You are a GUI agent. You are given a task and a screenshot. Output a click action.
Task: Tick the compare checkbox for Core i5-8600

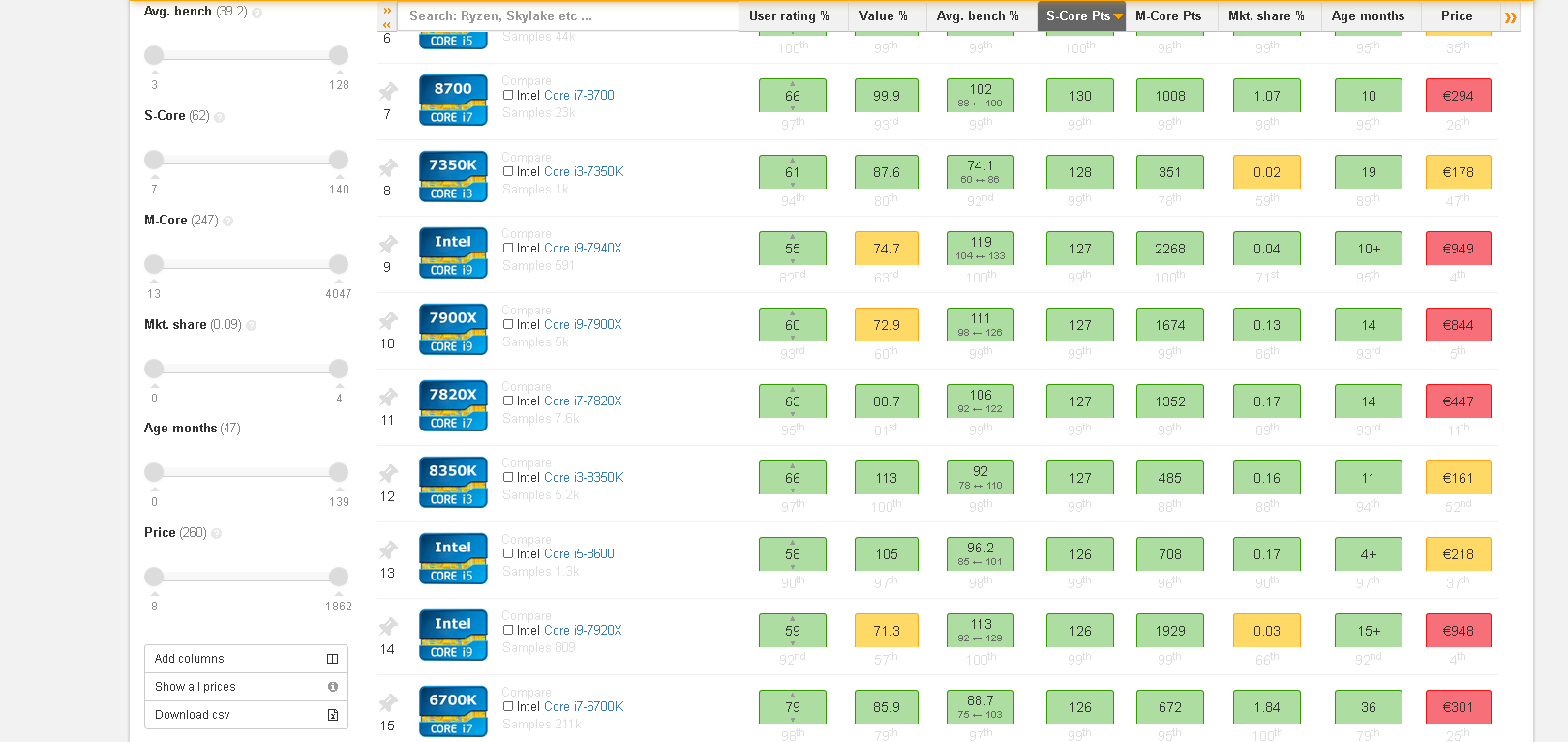tap(508, 553)
